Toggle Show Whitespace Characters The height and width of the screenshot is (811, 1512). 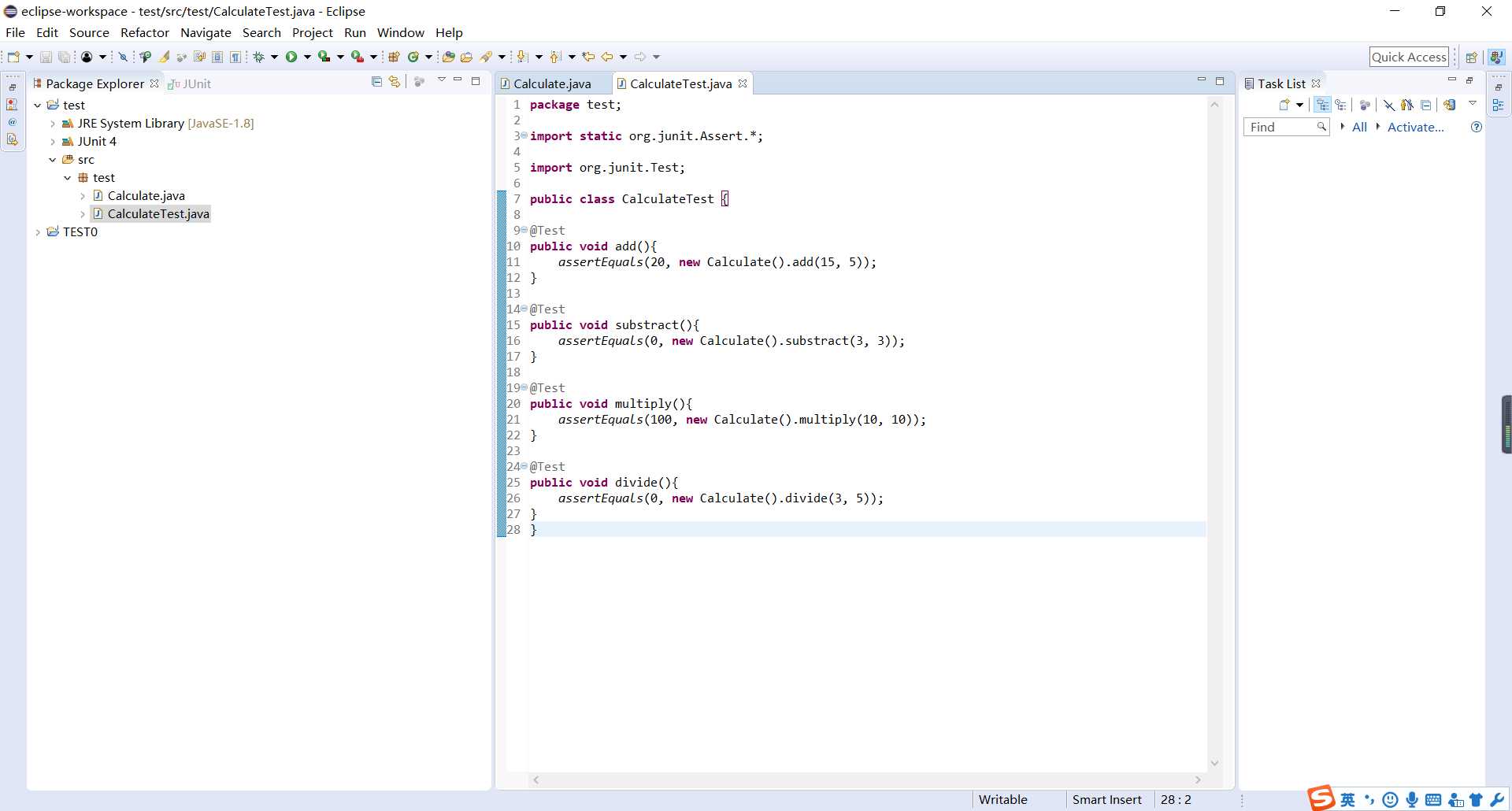pyautogui.click(x=235, y=57)
